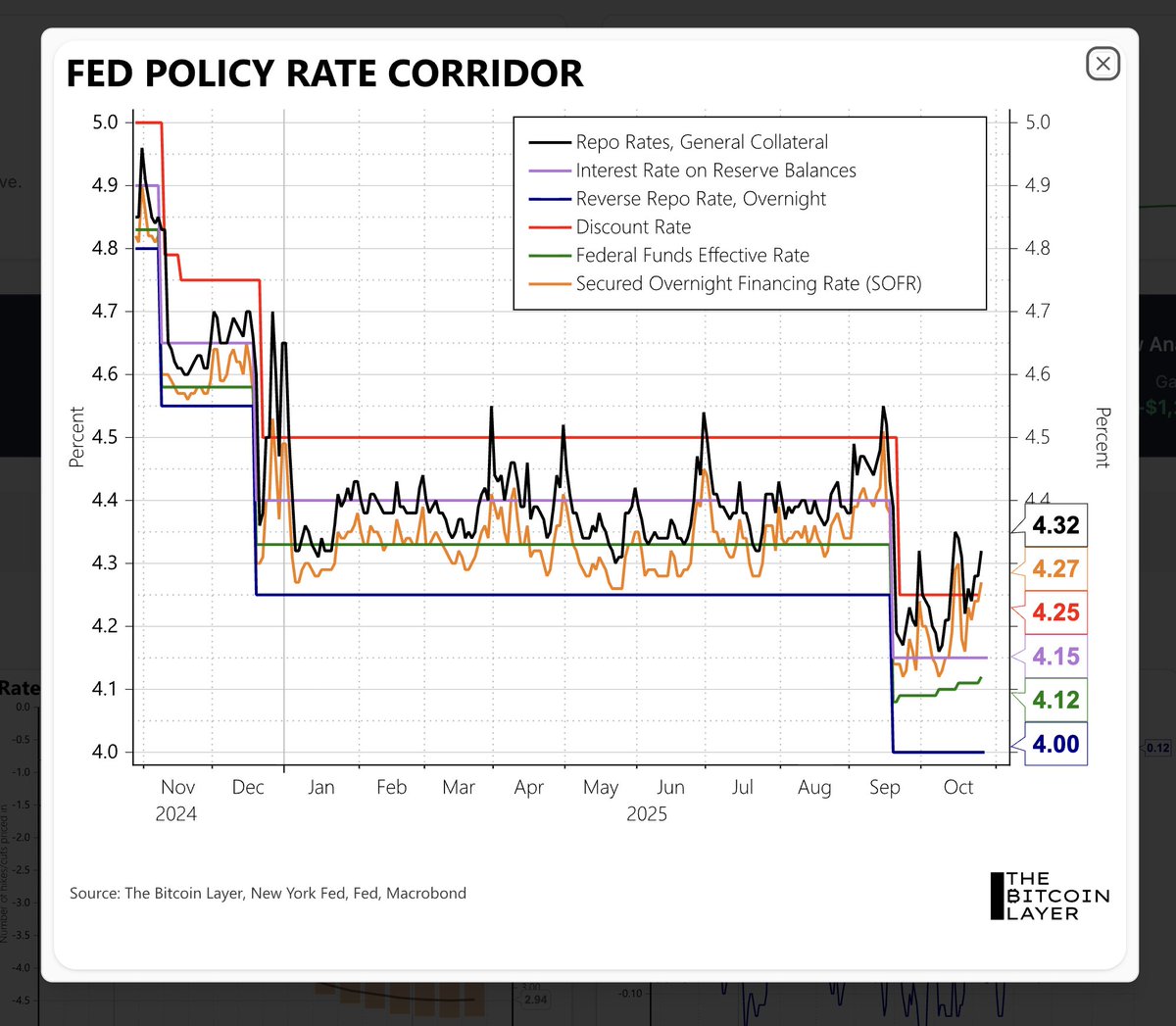The width and height of the screenshot is (1176, 1026).
Task: Click the 5.0 tick on the left axis
Action: click(x=106, y=122)
